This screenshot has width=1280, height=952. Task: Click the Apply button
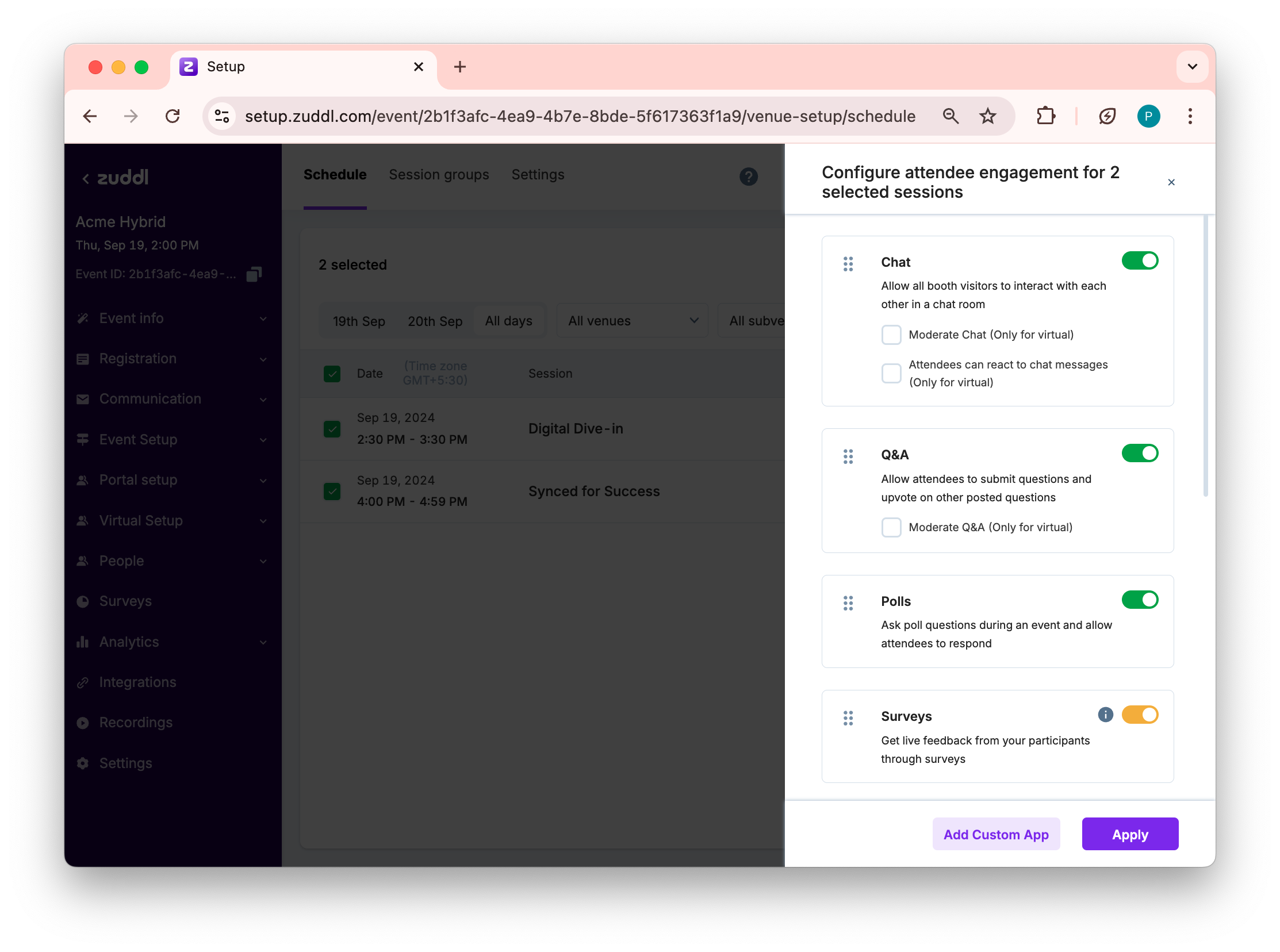click(x=1129, y=834)
